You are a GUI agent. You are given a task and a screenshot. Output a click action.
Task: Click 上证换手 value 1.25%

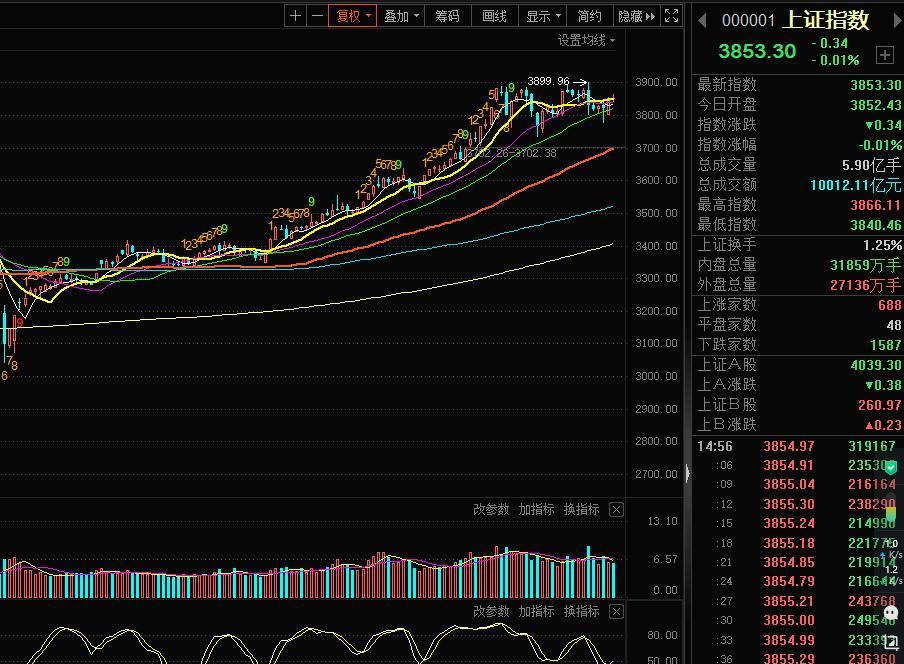[x=882, y=245]
